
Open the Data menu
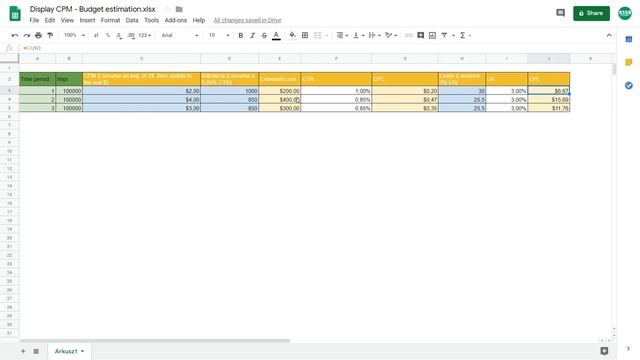click(x=132, y=20)
